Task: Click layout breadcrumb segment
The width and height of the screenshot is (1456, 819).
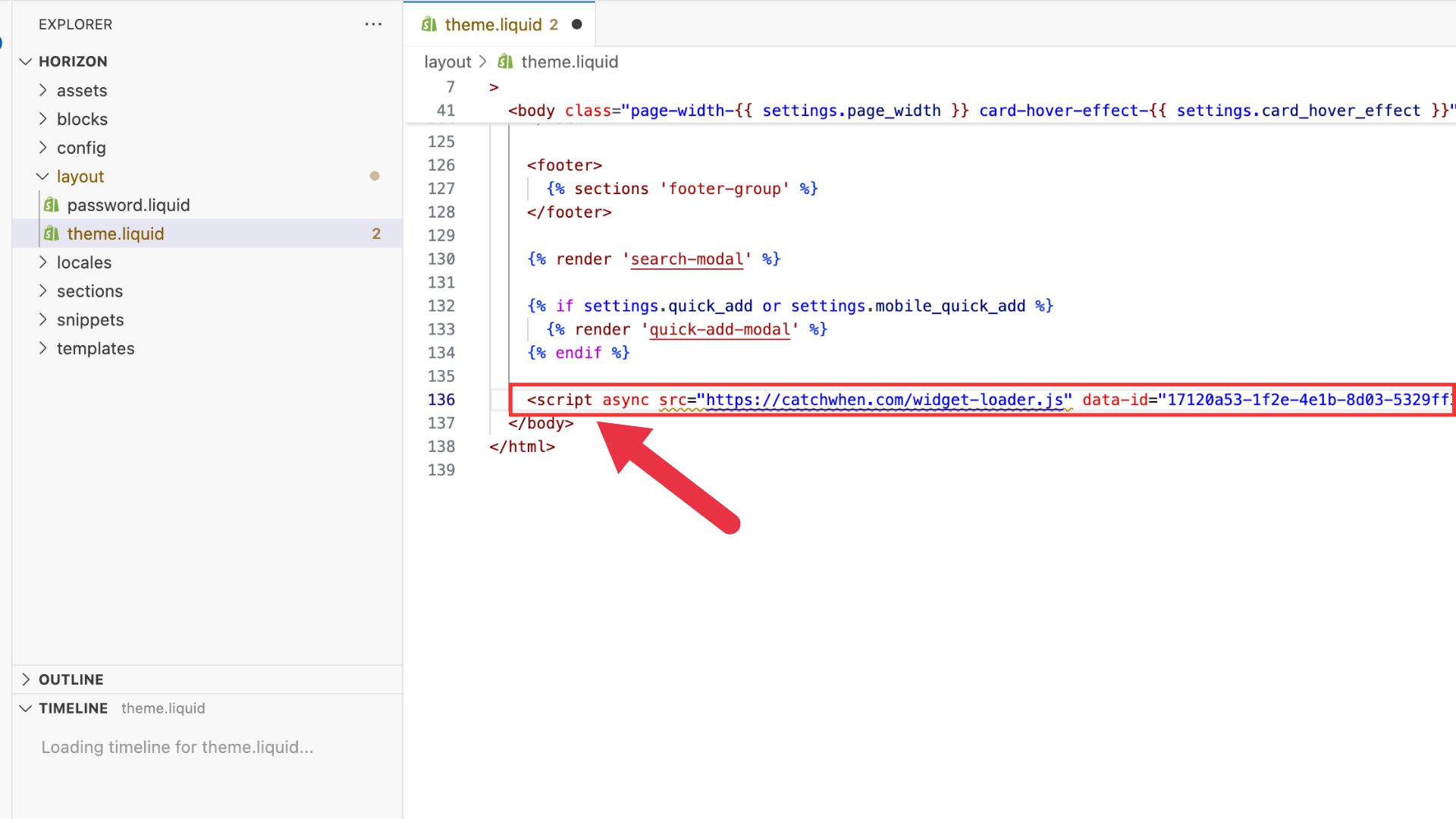Action: point(447,61)
